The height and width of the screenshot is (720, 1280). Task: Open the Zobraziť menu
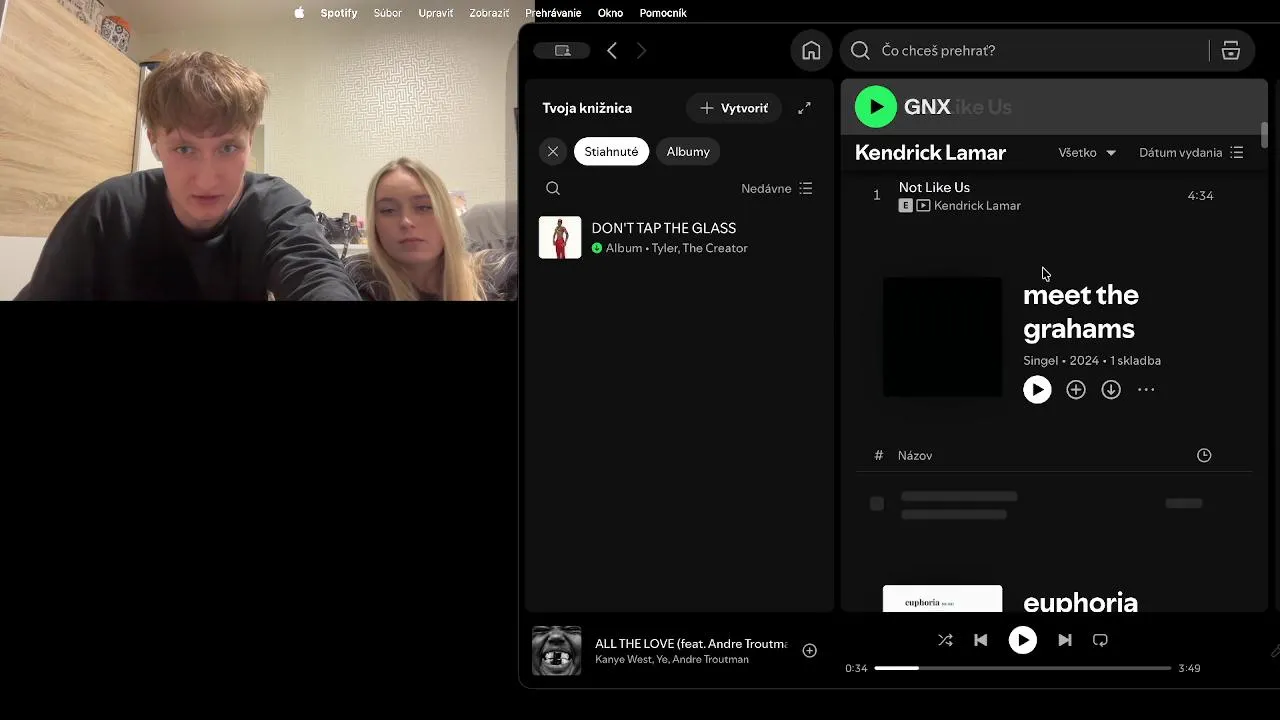pyautogui.click(x=489, y=13)
